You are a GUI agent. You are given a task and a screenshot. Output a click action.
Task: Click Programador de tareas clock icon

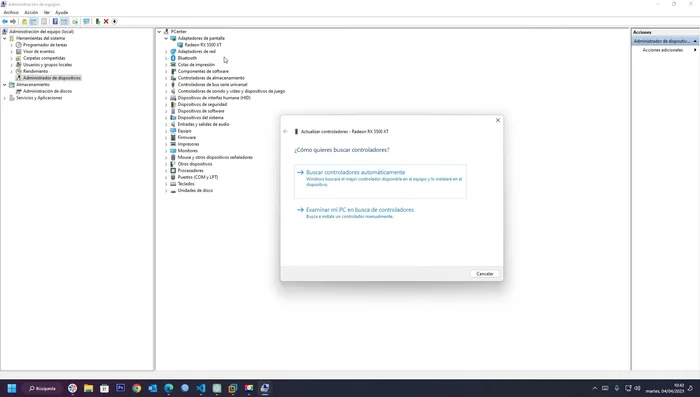coord(19,45)
